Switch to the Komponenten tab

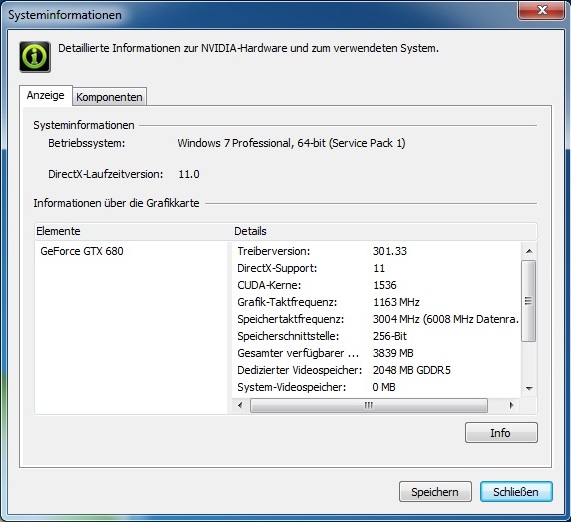coord(109,97)
